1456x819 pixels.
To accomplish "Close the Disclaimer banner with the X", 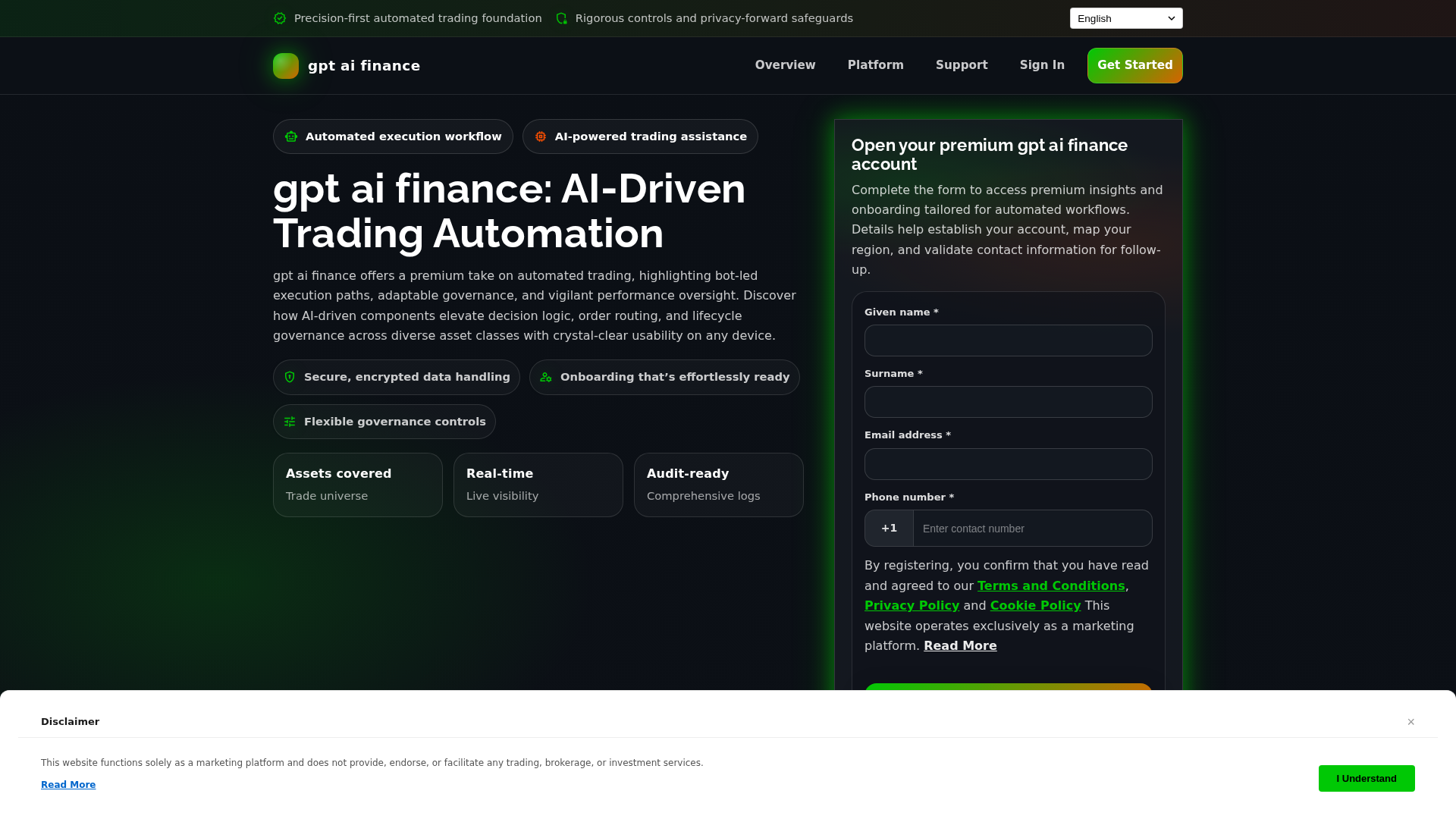I will (1411, 722).
